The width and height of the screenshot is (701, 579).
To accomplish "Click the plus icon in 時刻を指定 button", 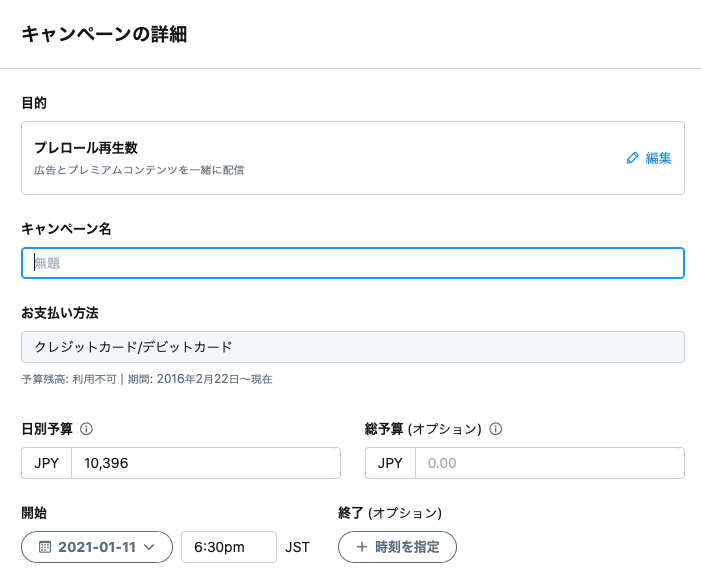I will tap(361, 547).
